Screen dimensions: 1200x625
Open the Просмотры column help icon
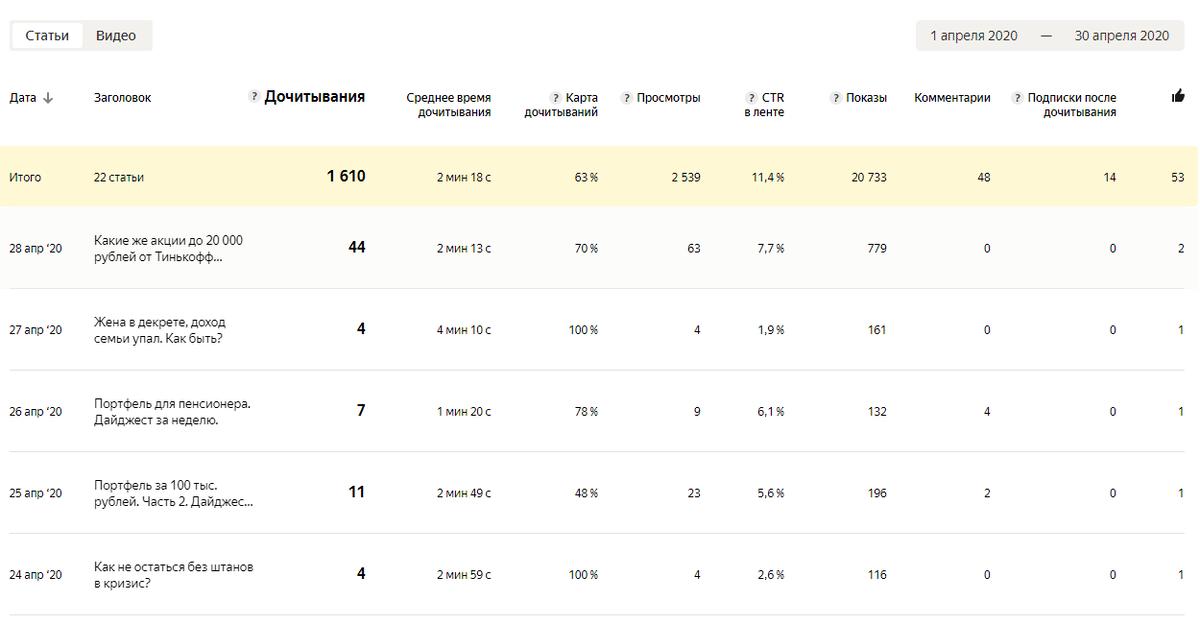click(x=625, y=97)
